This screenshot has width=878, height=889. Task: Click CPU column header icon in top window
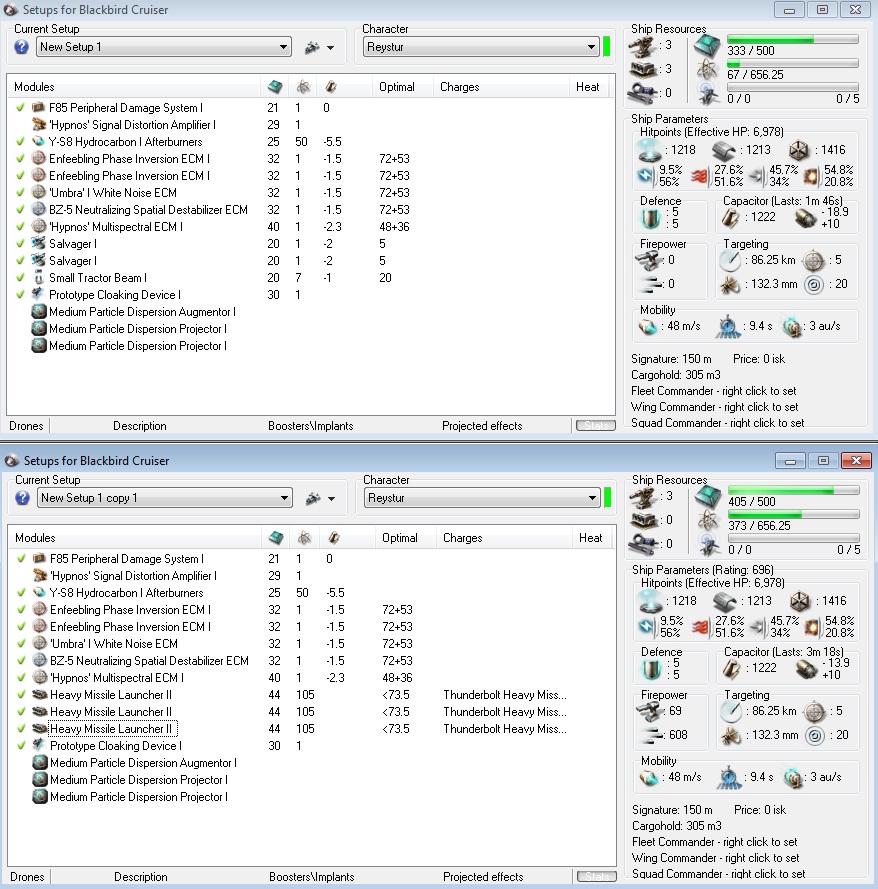(x=275, y=87)
